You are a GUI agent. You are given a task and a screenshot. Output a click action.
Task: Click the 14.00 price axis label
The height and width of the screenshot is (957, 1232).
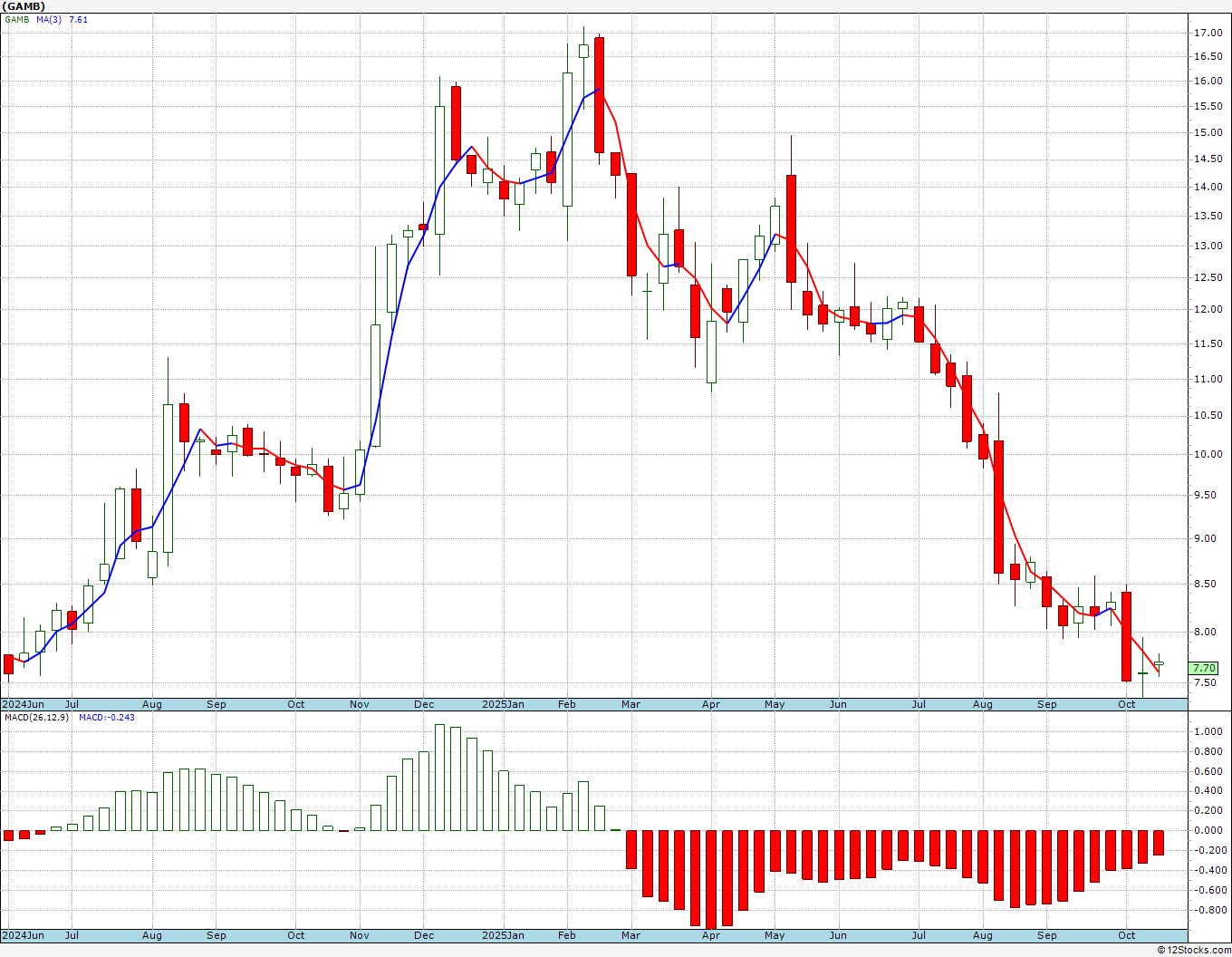(1208, 187)
